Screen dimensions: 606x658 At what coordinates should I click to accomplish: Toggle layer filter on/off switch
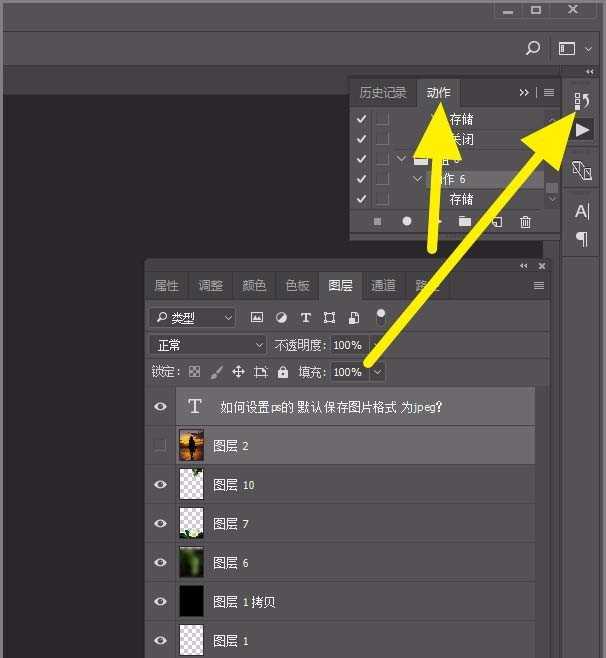(381, 317)
